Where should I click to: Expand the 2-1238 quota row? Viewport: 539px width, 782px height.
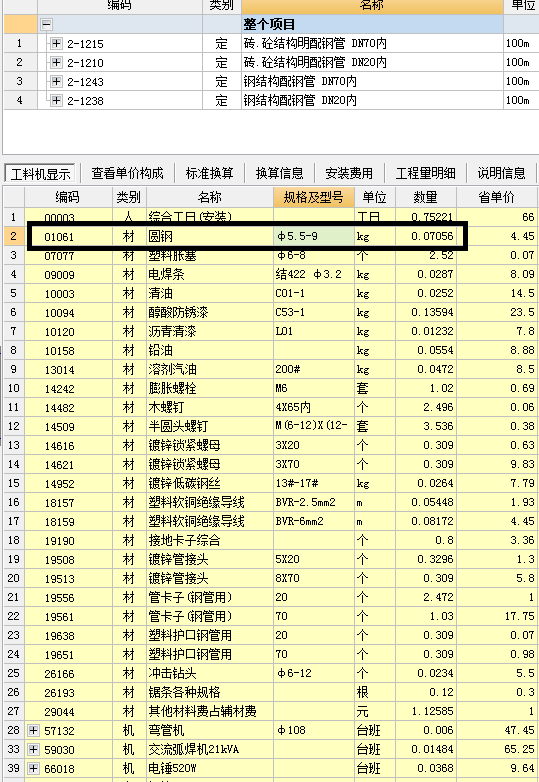(x=56, y=100)
